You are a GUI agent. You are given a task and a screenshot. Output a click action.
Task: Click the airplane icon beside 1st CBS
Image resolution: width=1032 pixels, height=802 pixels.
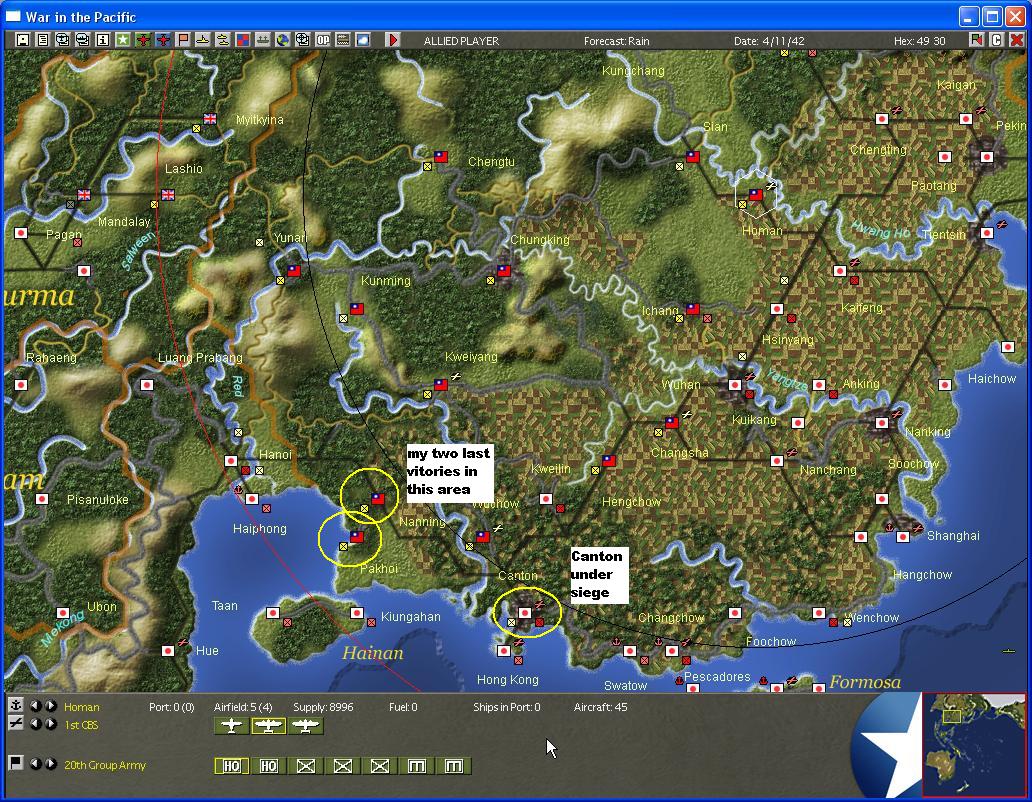[x=16, y=723]
